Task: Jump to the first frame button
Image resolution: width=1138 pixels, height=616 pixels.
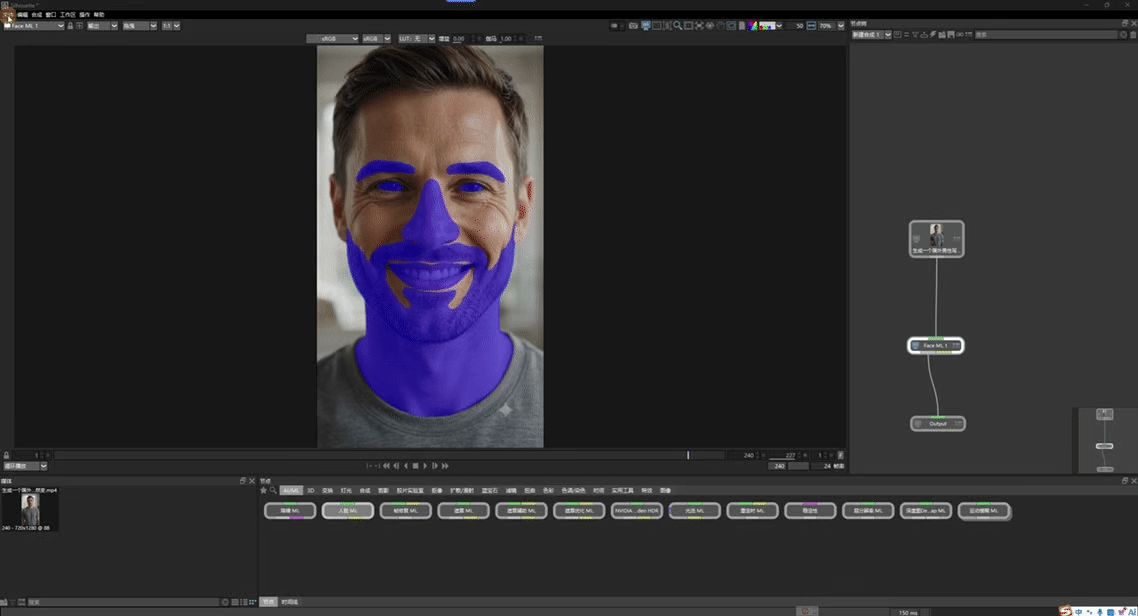Action: point(386,466)
